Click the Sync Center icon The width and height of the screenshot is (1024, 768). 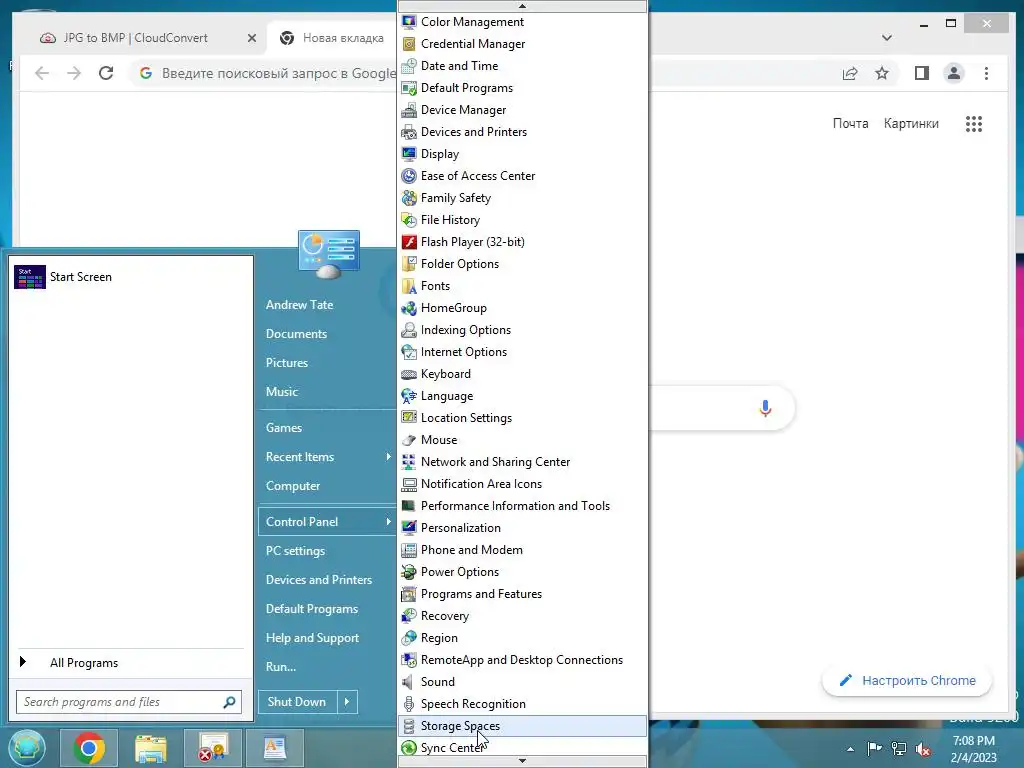[x=409, y=748]
